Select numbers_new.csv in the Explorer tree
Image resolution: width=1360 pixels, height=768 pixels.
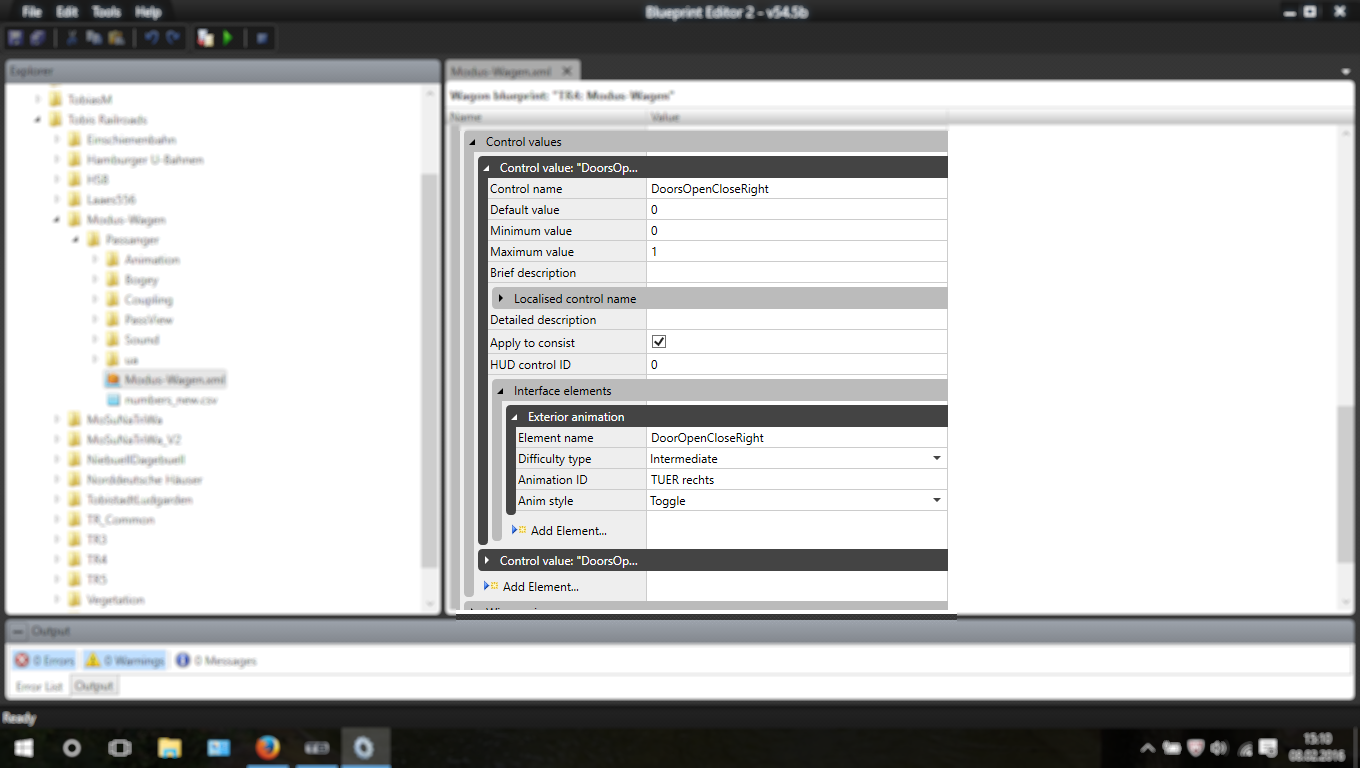[160, 400]
